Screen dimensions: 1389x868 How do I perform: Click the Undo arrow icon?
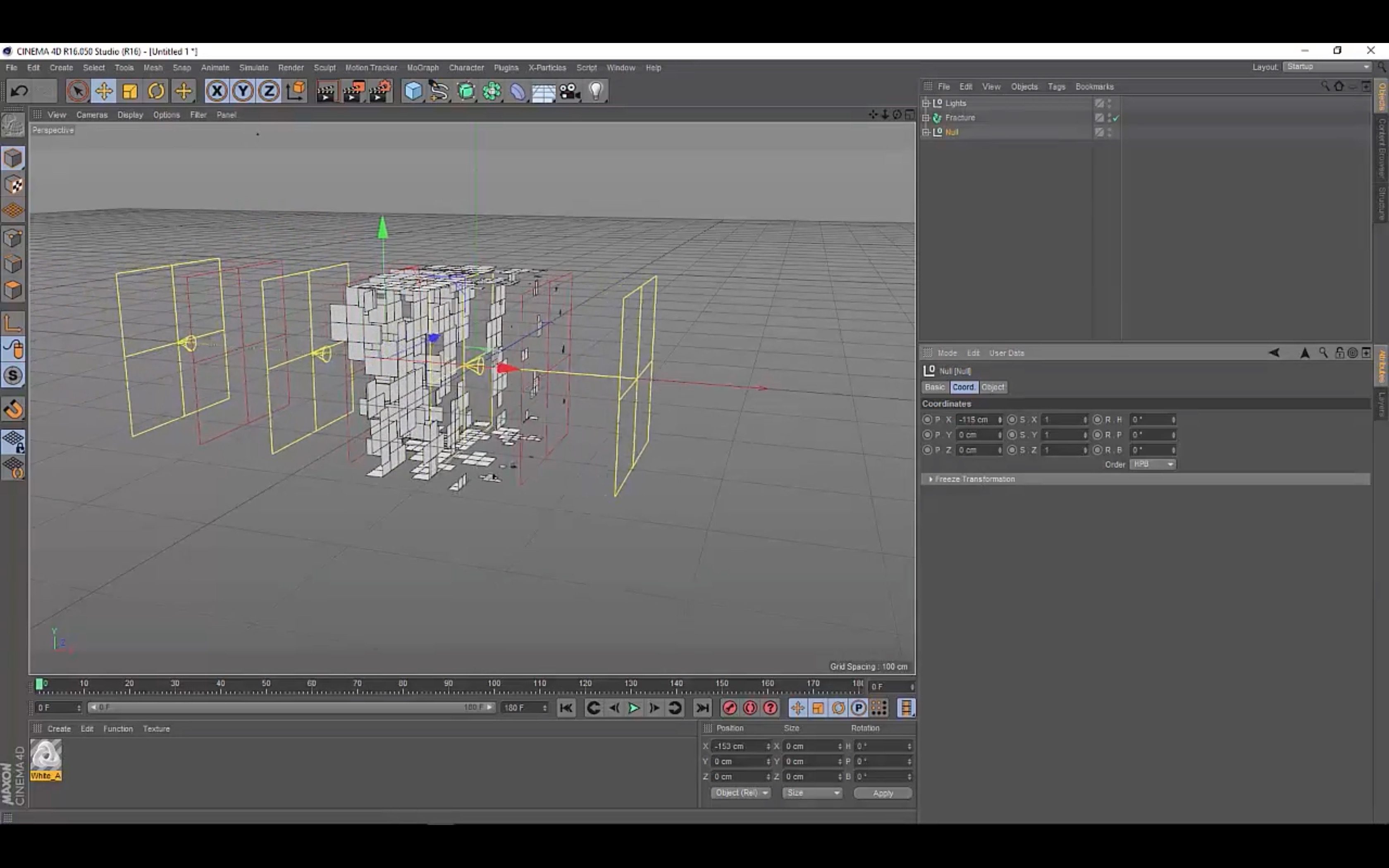(19, 91)
